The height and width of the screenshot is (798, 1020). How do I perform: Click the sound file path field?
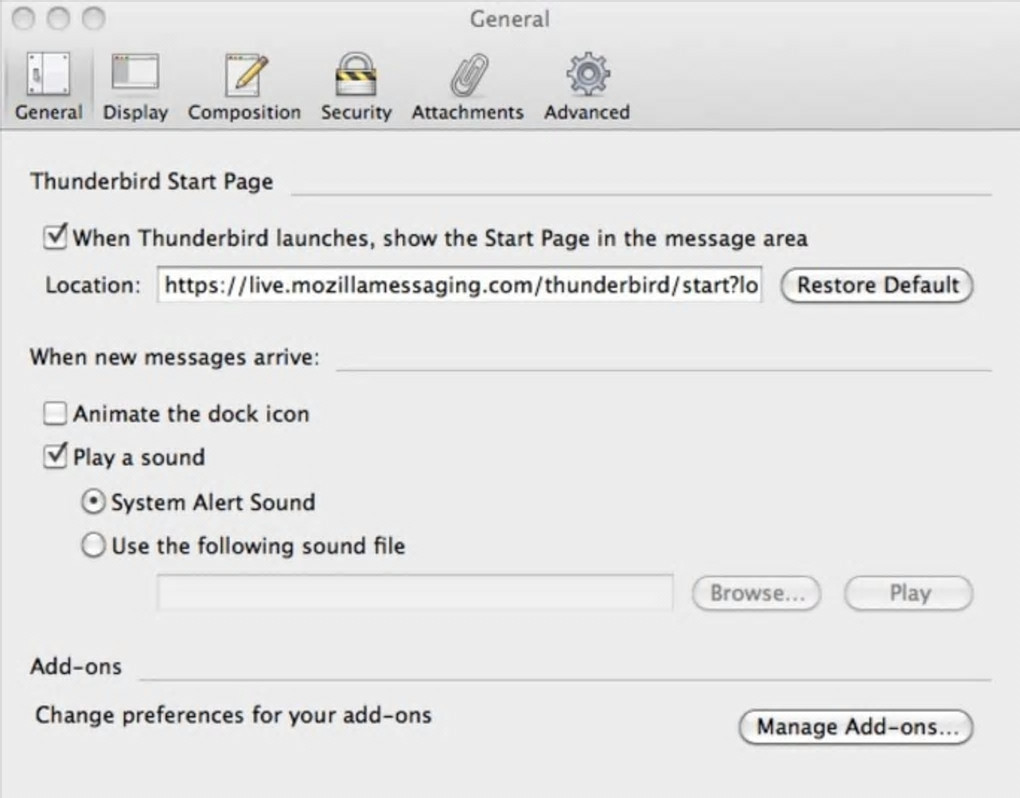point(414,593)
